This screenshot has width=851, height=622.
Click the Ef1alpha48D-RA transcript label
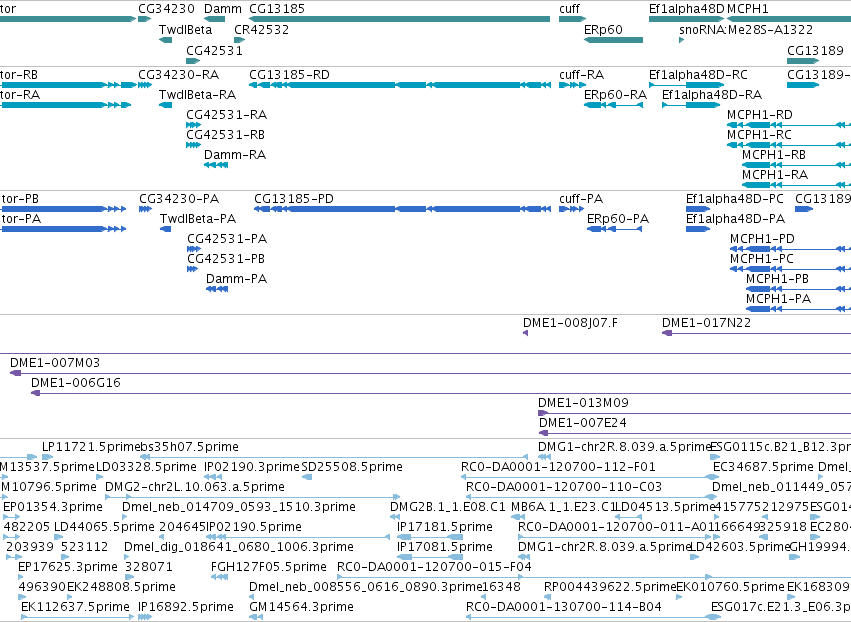click(x=712, y=94)
